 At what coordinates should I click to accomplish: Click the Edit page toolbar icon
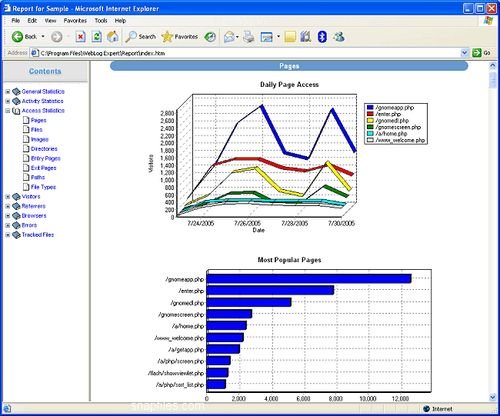pyautogui.click(x=266, y=37)
